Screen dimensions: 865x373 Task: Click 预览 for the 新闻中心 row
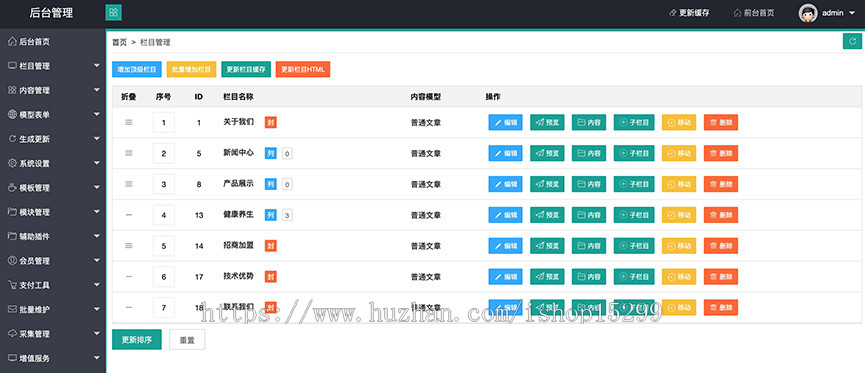[x=547, y=153]
